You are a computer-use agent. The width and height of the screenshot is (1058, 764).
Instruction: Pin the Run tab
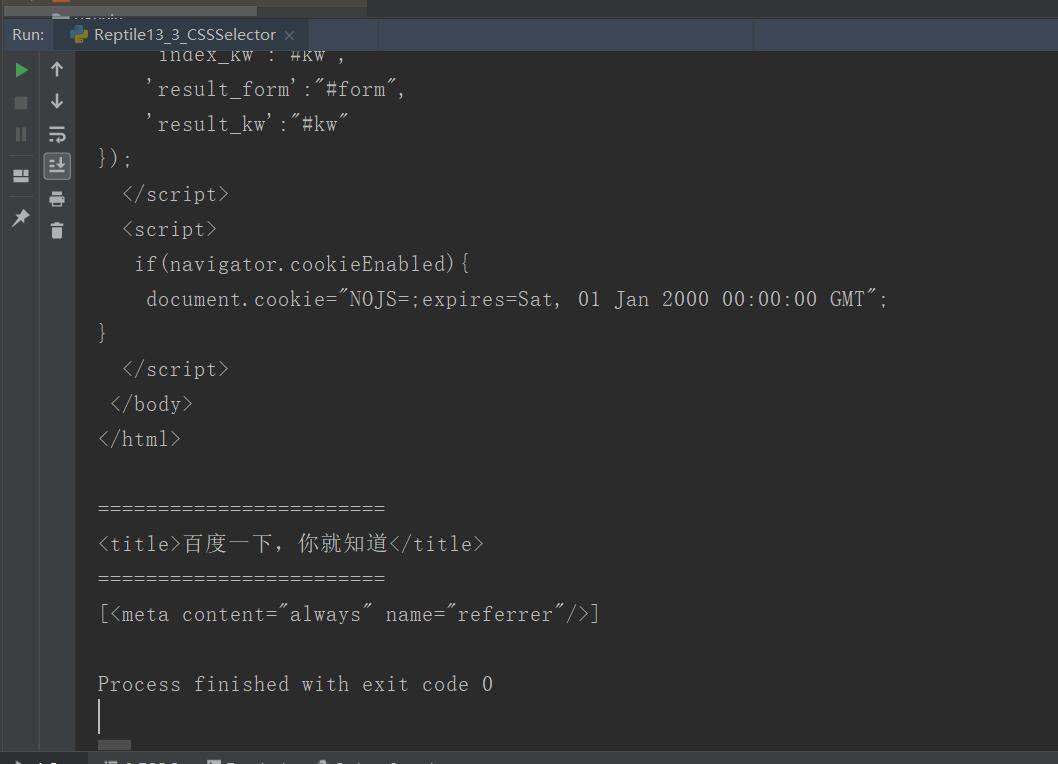tap(21, 217)
